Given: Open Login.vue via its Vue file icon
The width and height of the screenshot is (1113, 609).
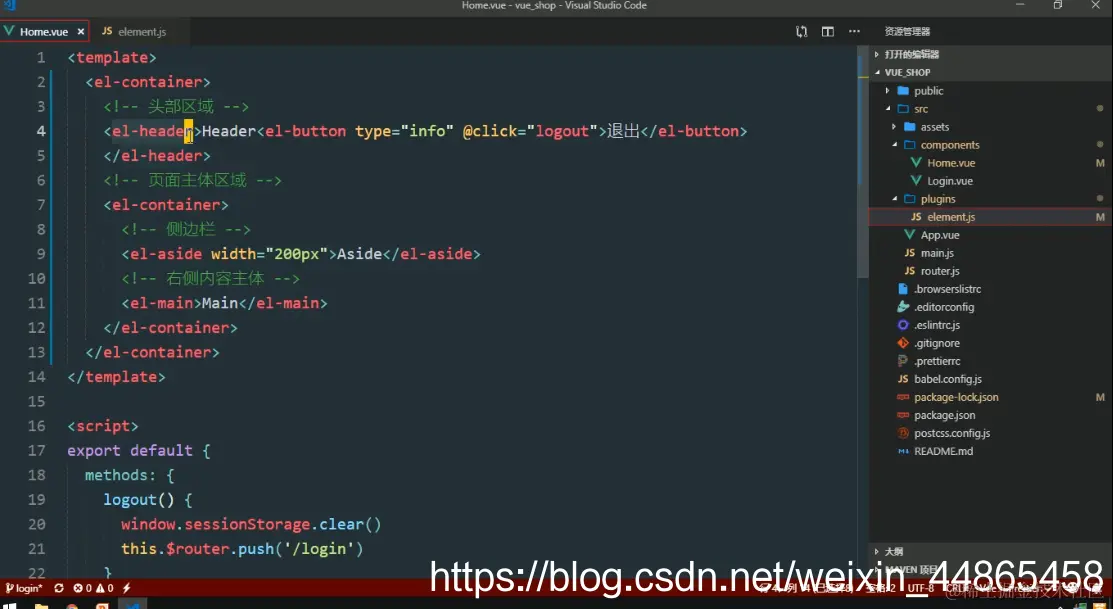Looking at the screenshot, I should 916,181.
